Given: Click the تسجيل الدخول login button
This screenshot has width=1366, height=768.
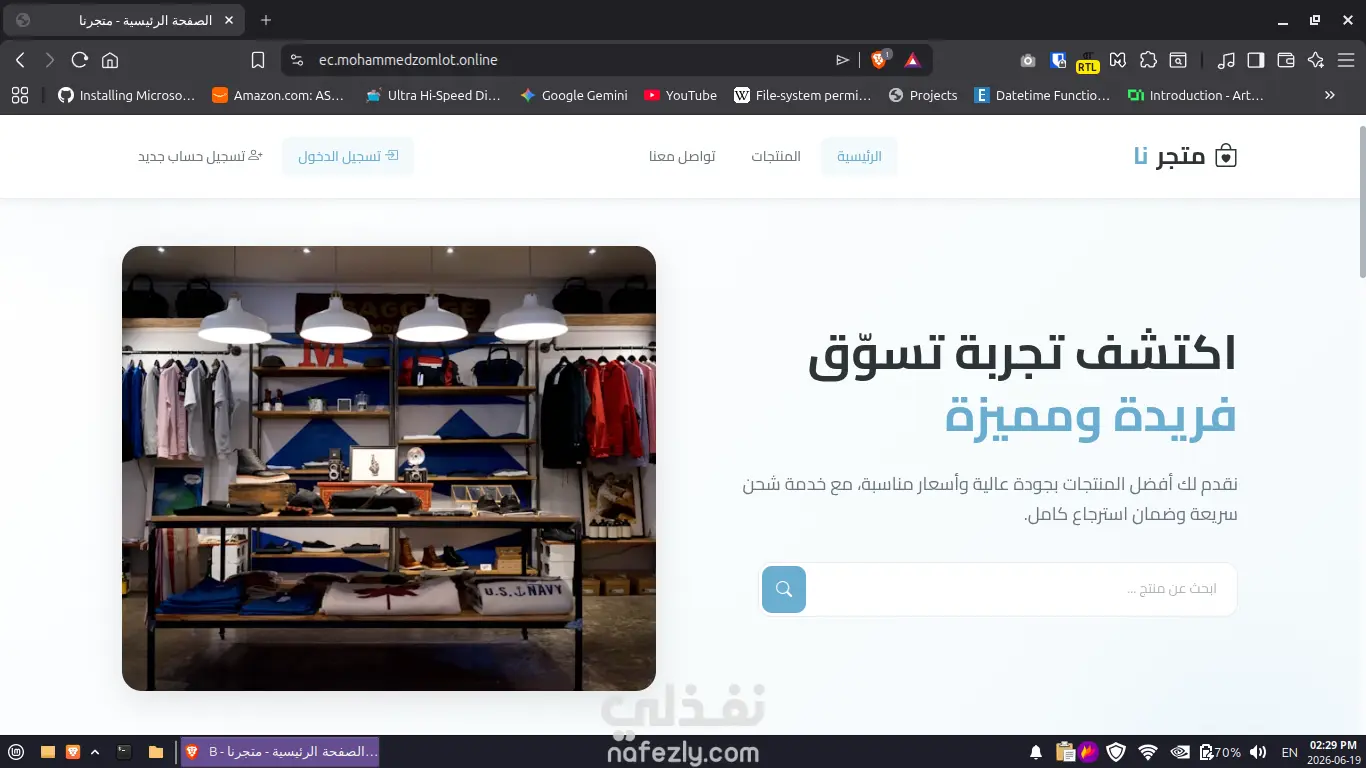Looking at the screenshot, I should pyautogui.click(x=348, y=156).
